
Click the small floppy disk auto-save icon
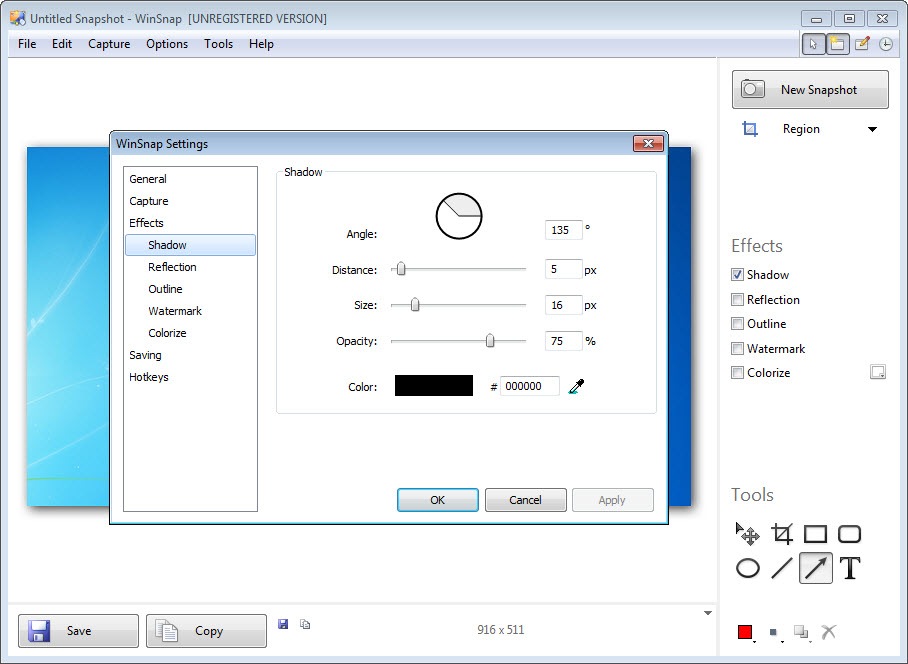(283, 624)
